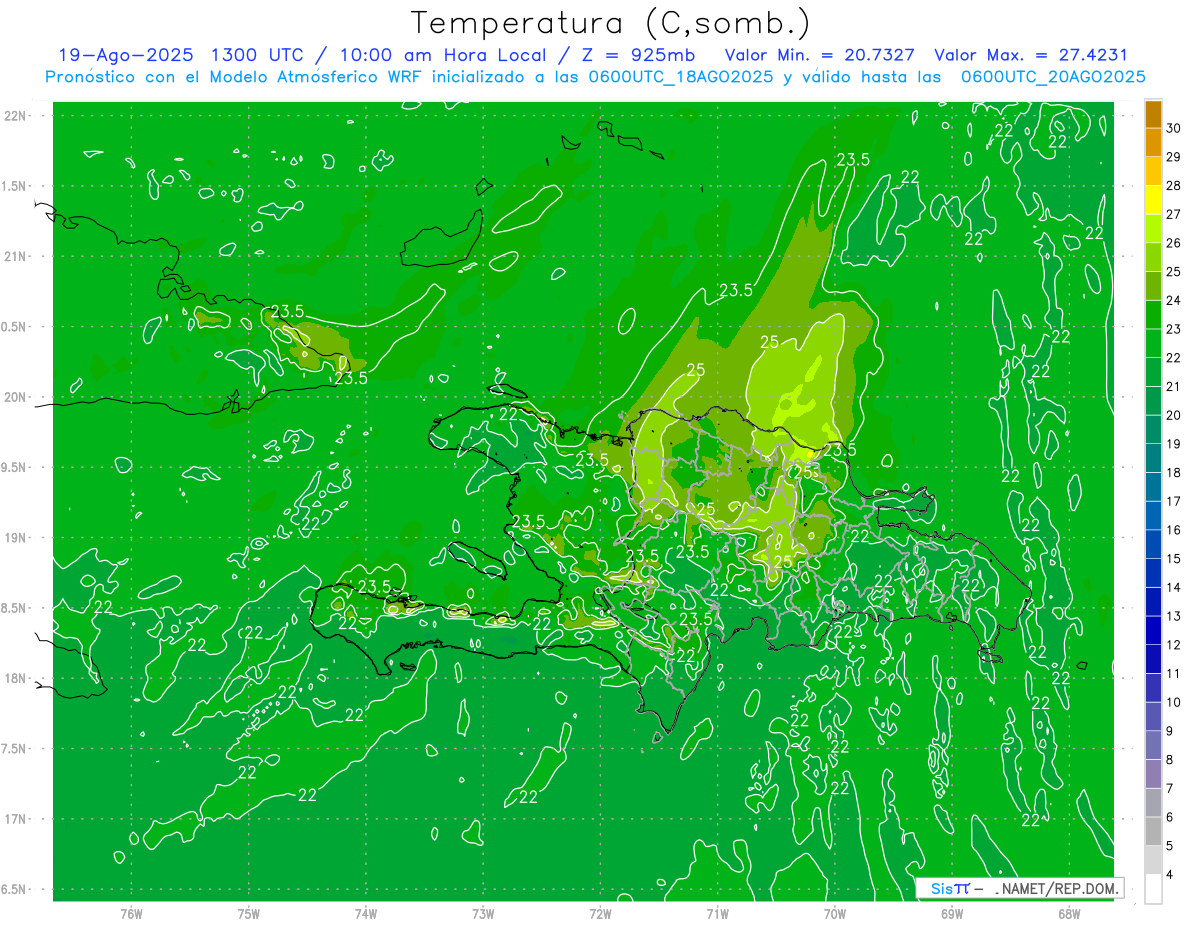The image size is (1200, 927).
Task: Click the teal swatch between 18 and 19
Action: coord(1153,459)
